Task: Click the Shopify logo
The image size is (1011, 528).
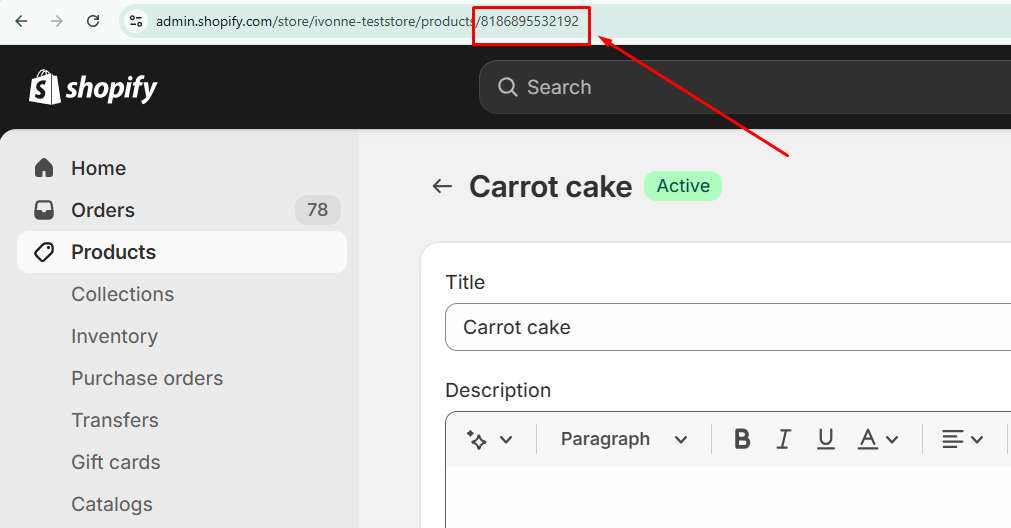Action: point(93,87)
